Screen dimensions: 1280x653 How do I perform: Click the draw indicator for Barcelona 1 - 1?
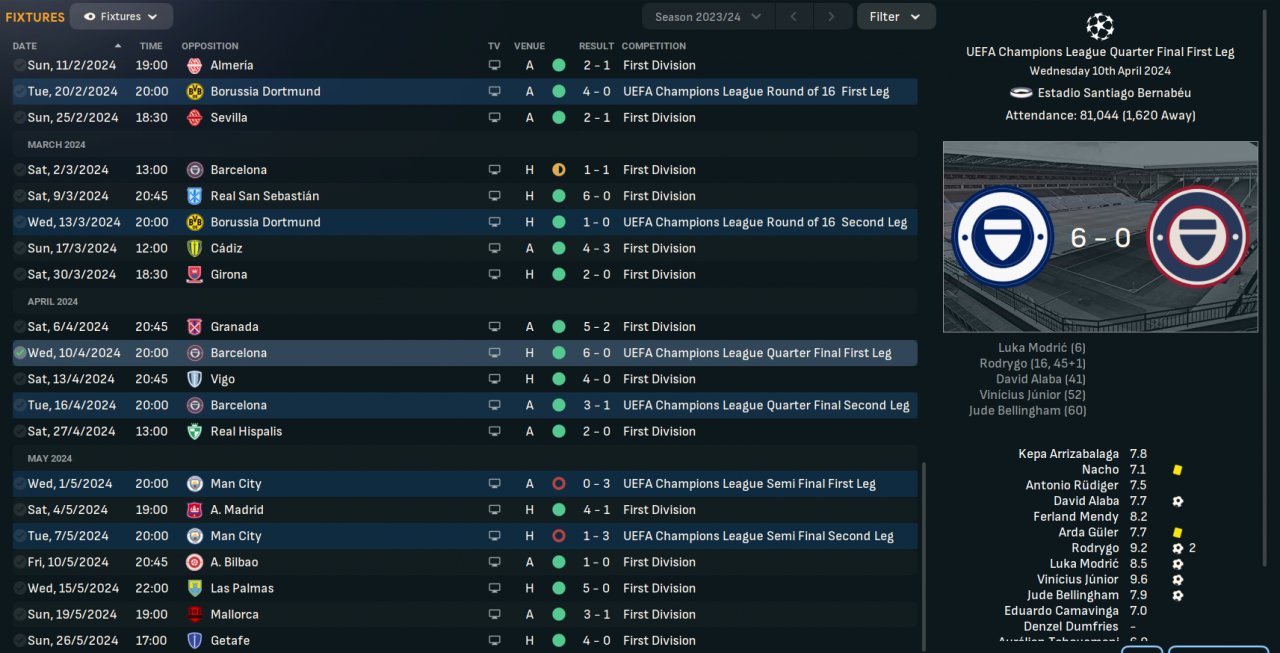point(559,169)
